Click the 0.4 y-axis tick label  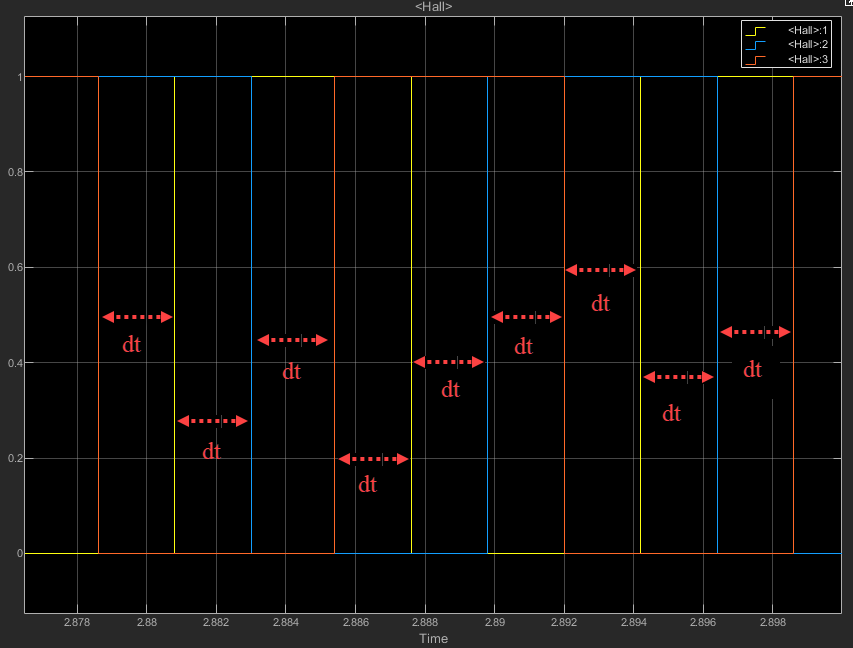tap(10, 362)
